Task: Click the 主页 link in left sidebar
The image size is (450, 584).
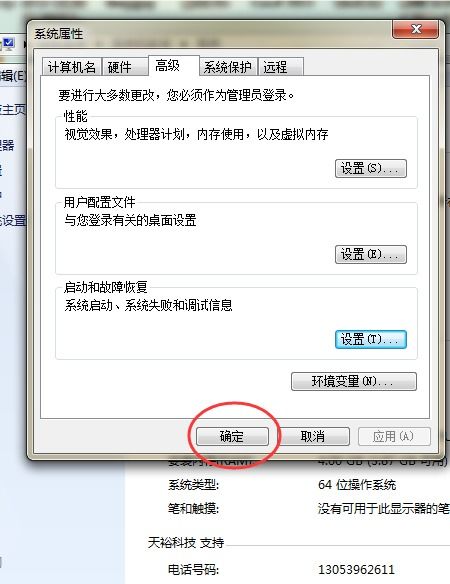Action: (x=13, y=110)
